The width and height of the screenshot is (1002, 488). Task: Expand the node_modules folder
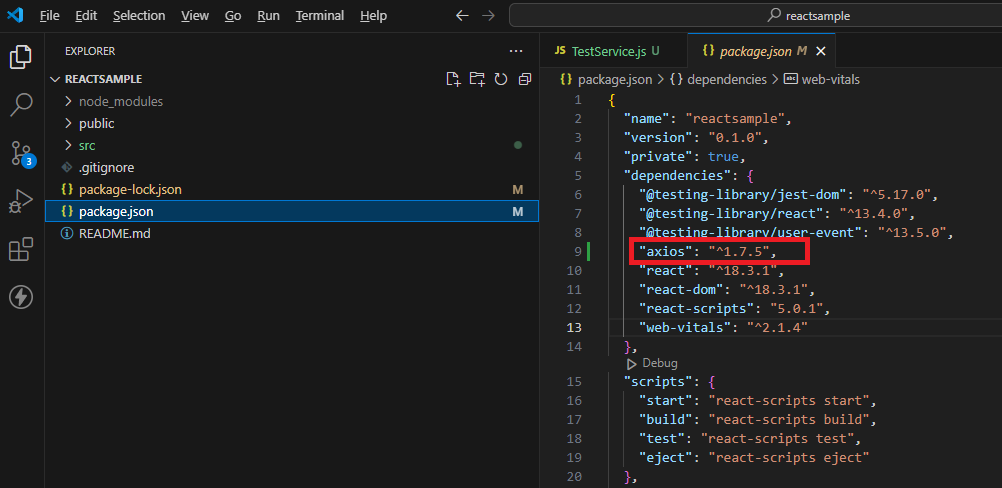(x=120, y=101)
